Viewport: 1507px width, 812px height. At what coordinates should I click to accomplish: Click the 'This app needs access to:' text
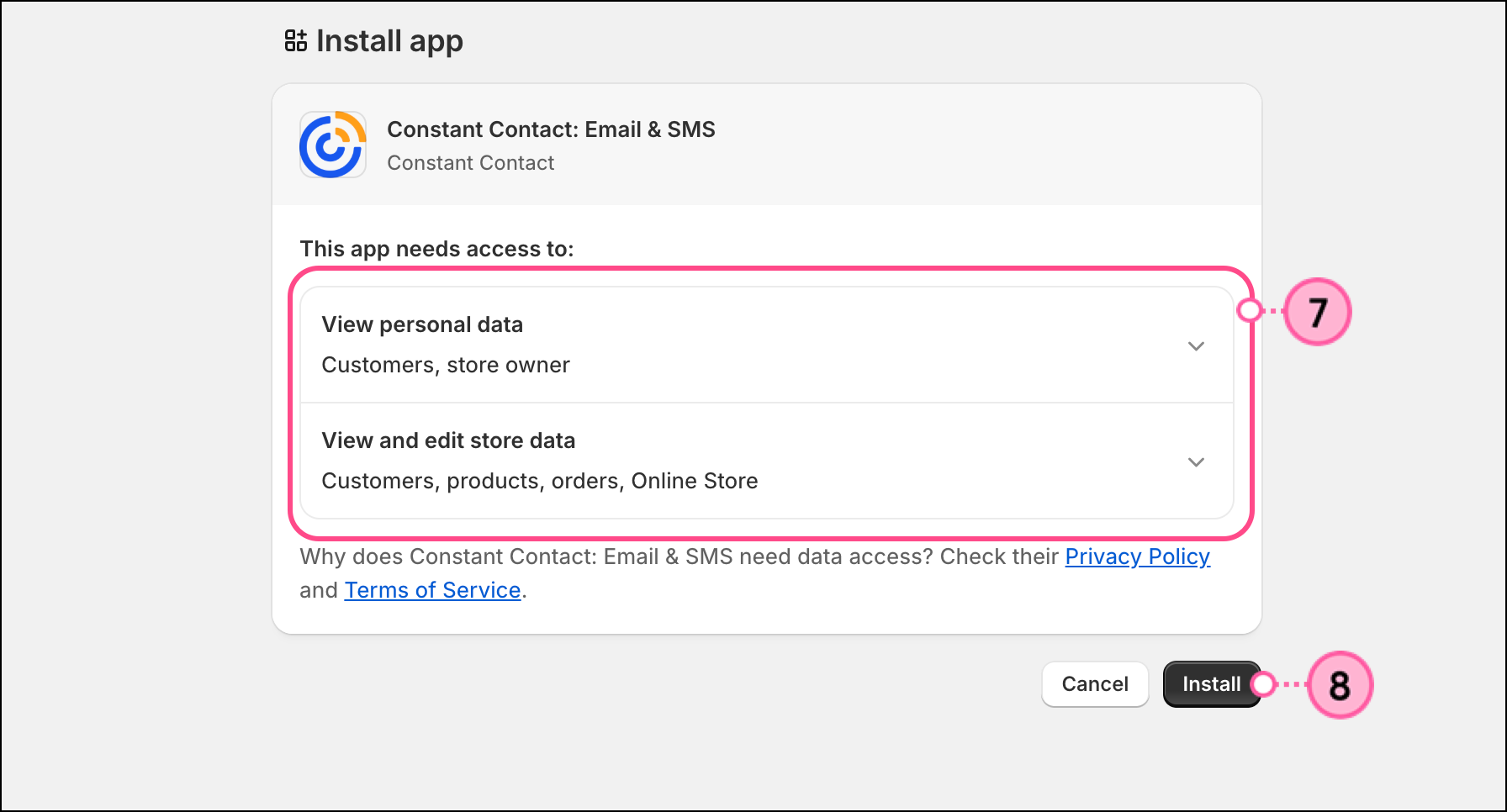click(x=436, y=249)
